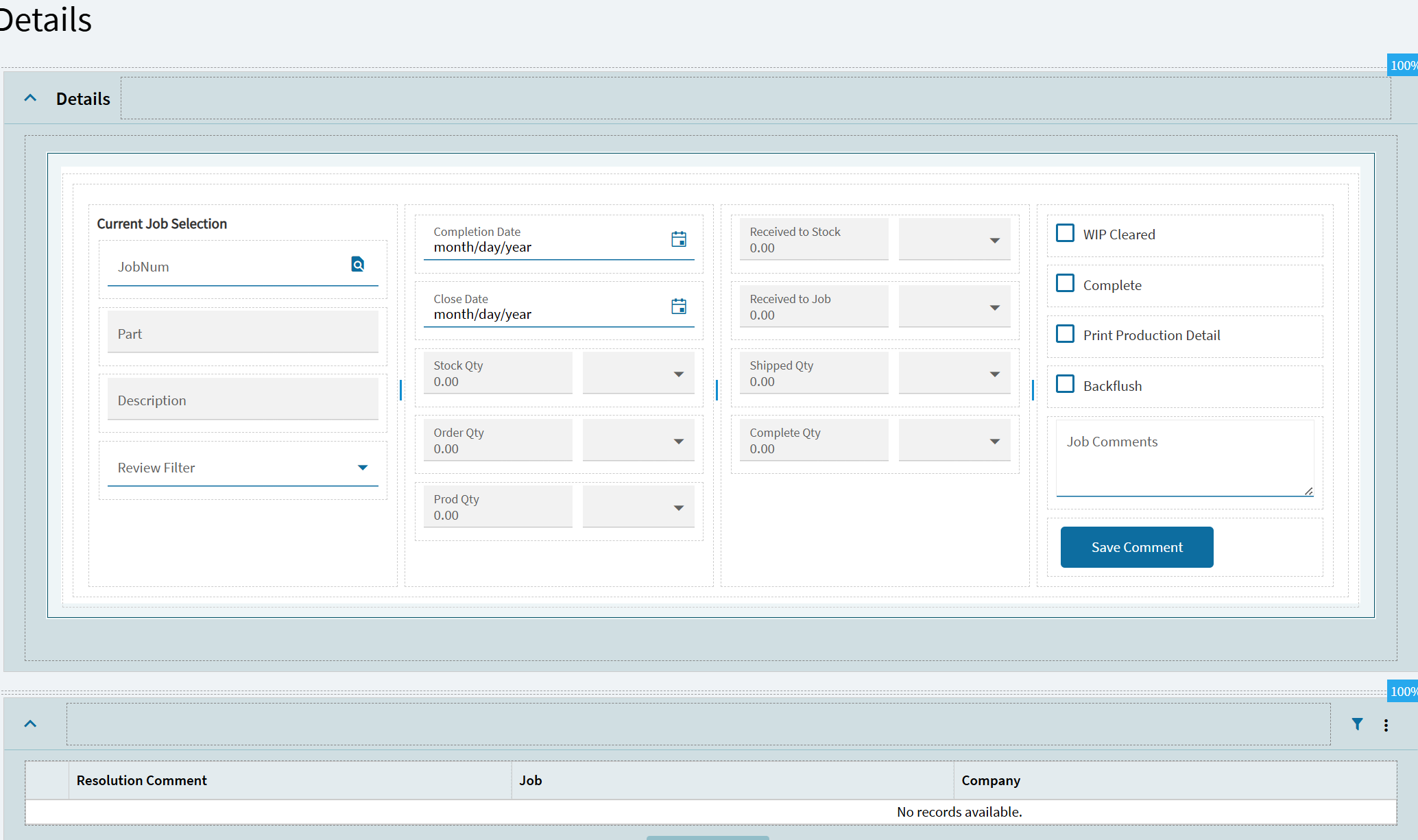Open the Close Date calendar picker

[x=679, y=307]
